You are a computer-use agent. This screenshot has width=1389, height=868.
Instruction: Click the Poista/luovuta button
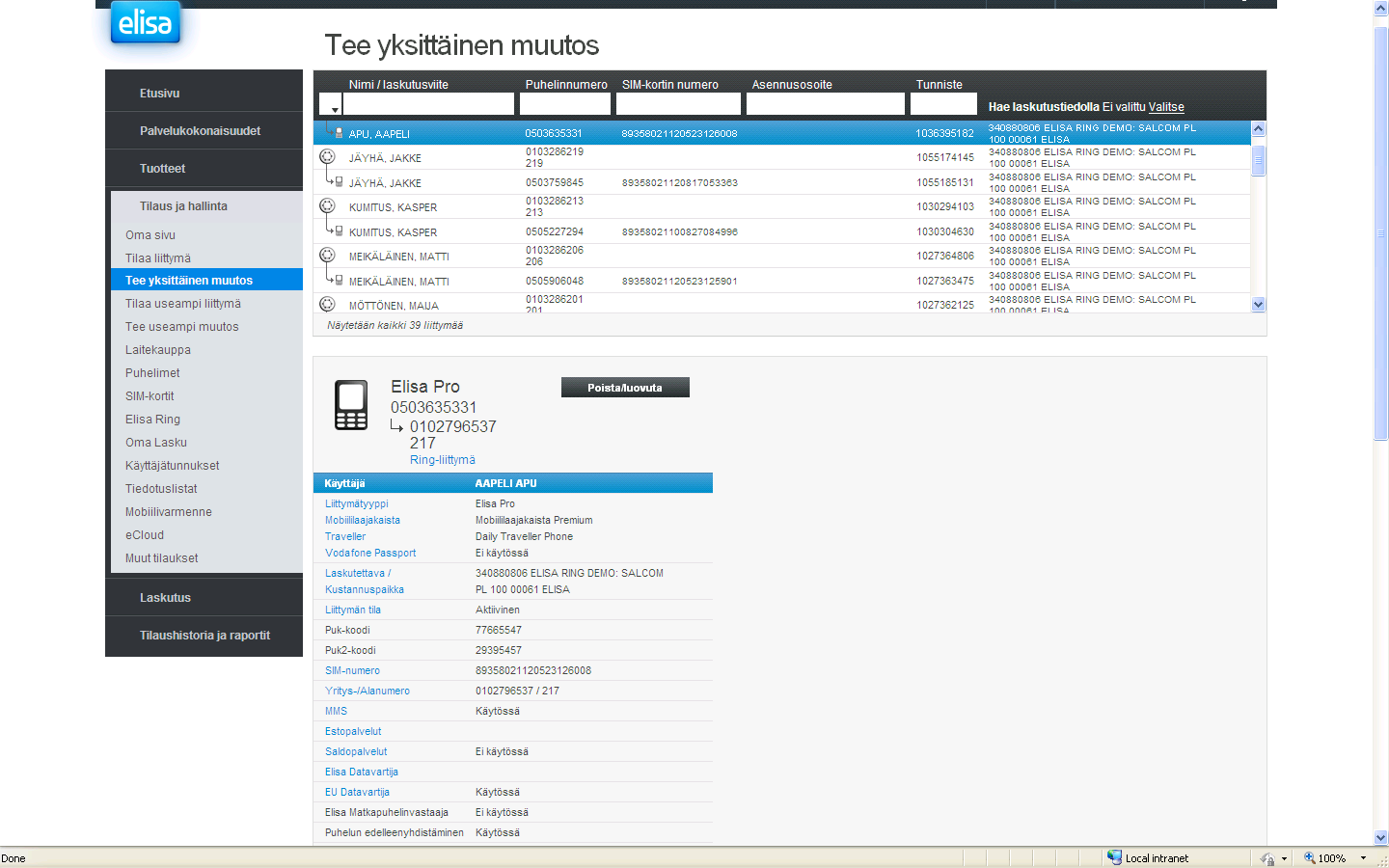pyautogui.click(x=625, y=388)
